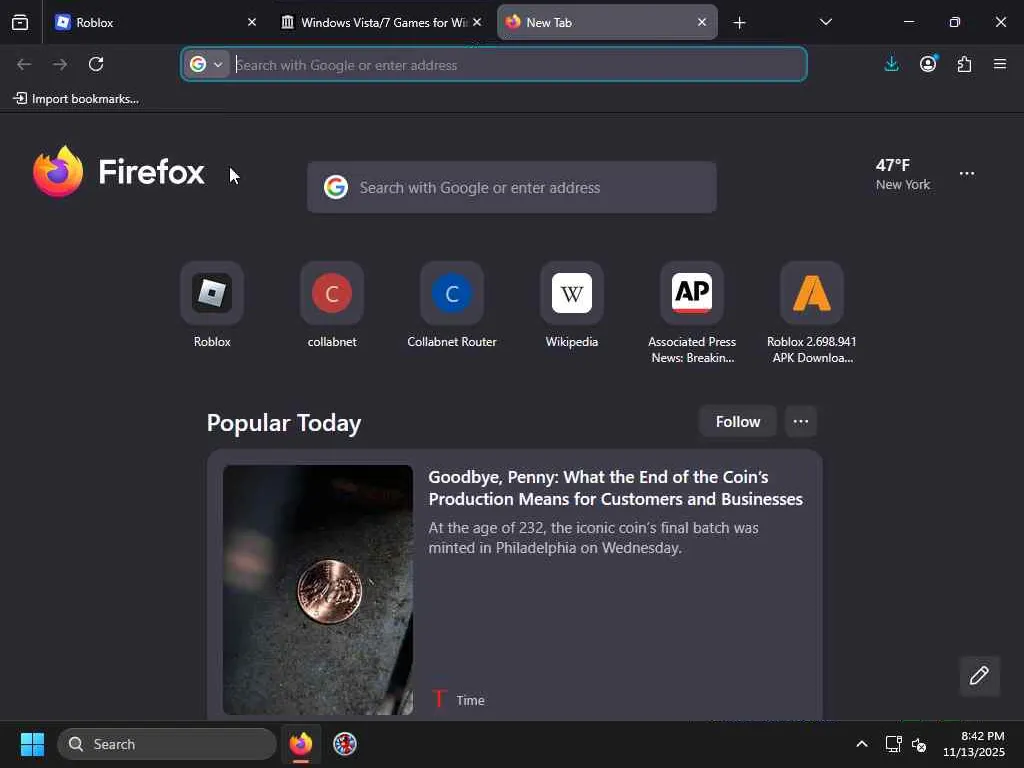Open the Windows Start menu
Screen dimensions: 1024x768
tap(32, 744)
